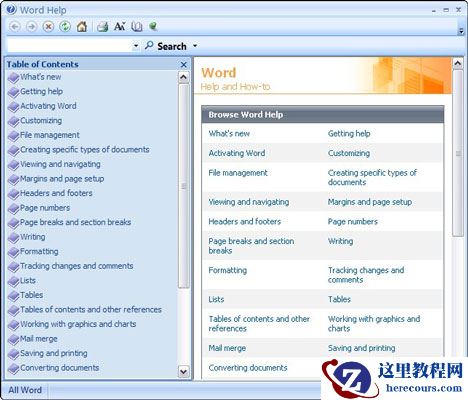Click the Margins and page setup book icon
The height and width of the screenshot is (400, 468).
(x=14, y=179)
